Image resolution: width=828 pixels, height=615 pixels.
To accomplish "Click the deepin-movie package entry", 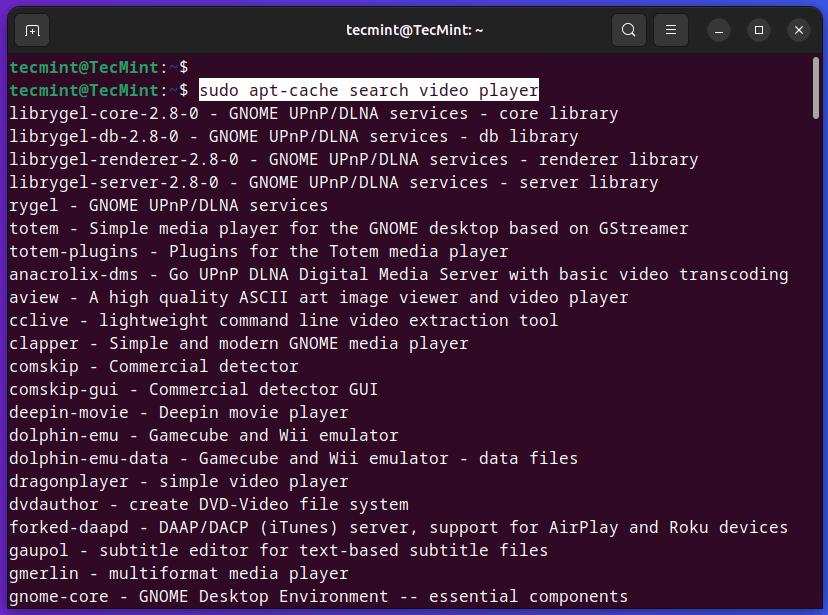I will [x=178, y=412].
